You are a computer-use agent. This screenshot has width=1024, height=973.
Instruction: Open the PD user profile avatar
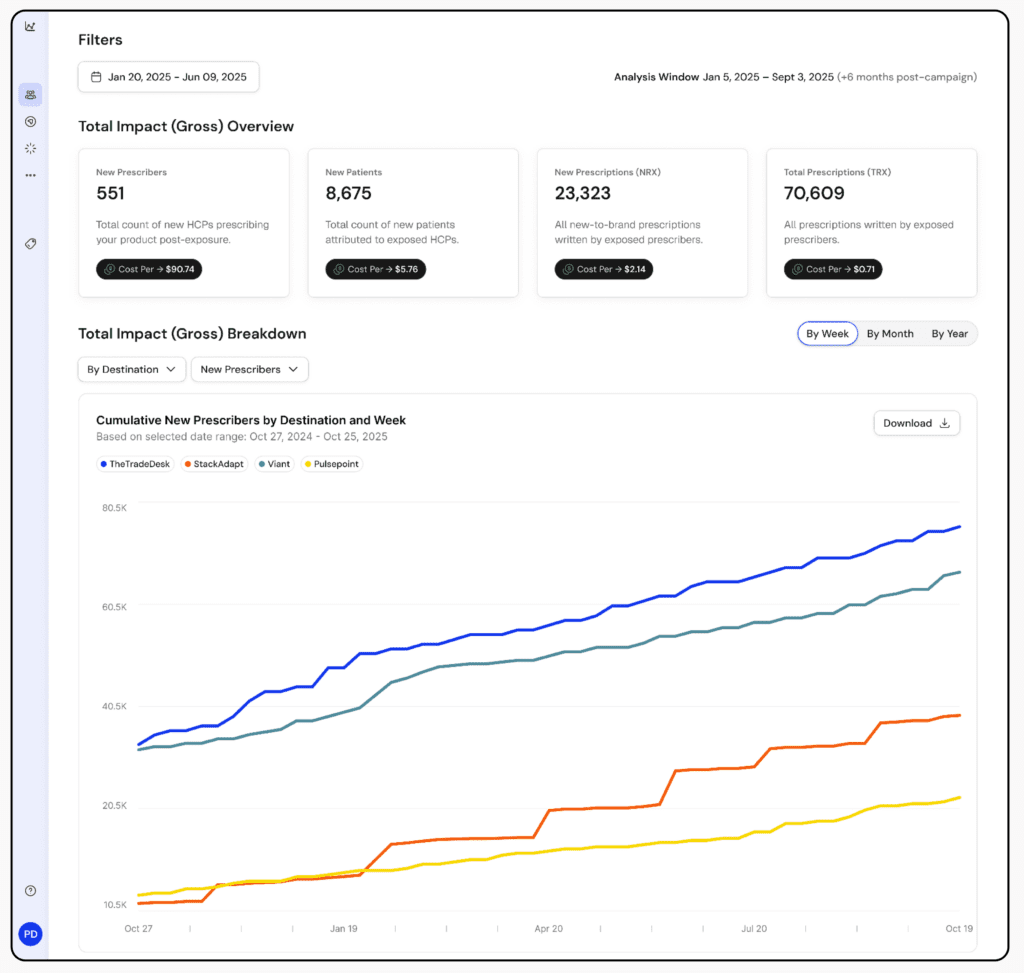coord(30,934)
